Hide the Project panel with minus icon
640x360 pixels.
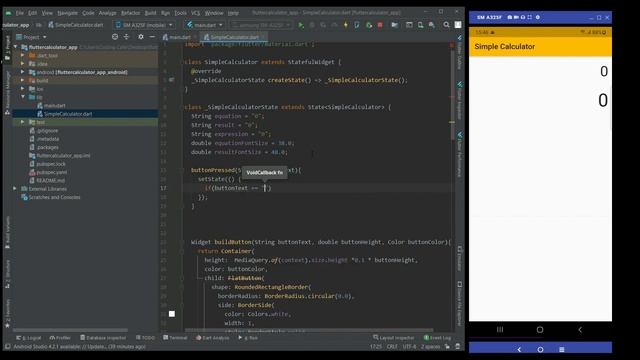(x=152, y=37)
